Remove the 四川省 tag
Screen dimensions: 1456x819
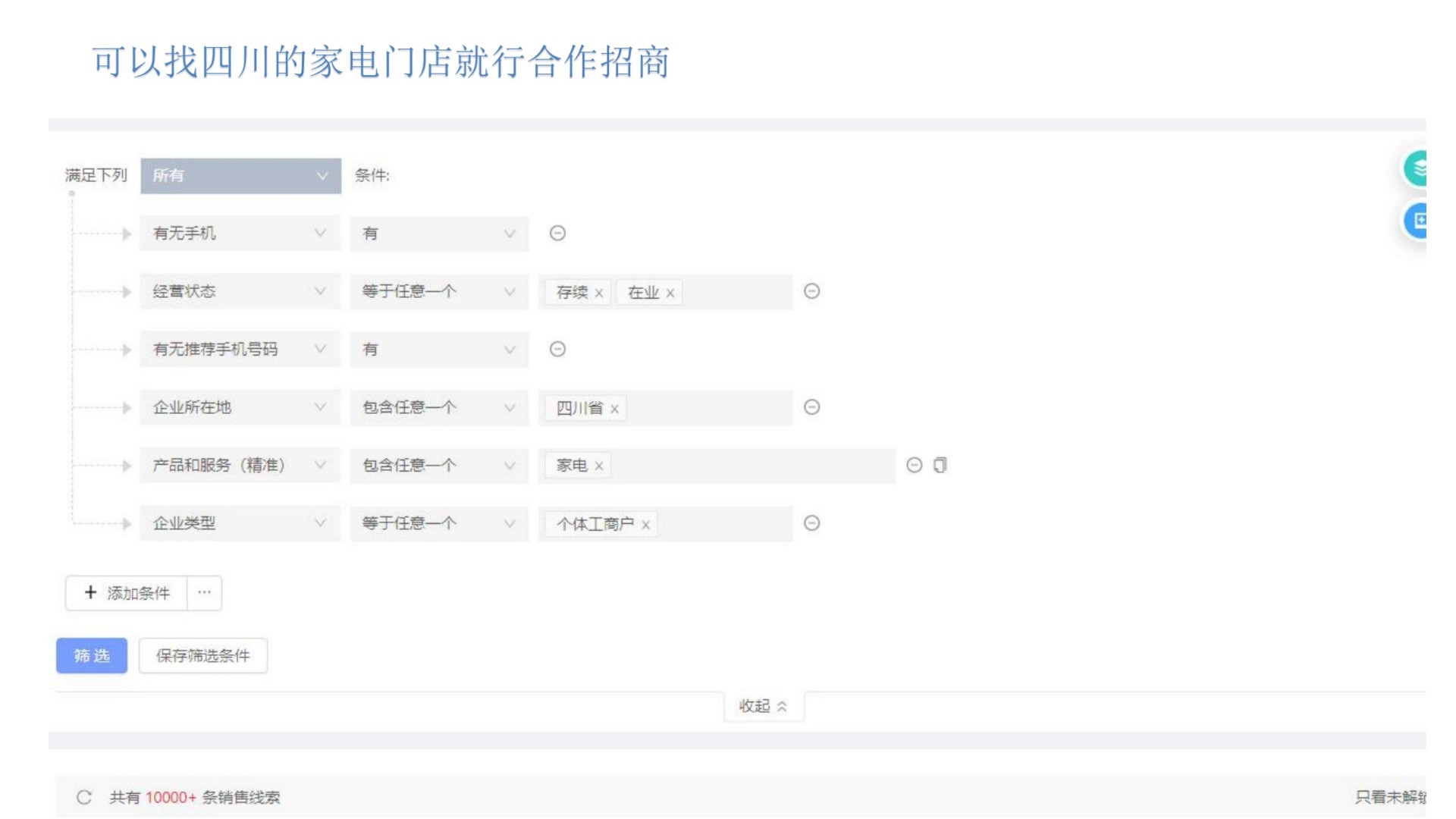coord(614,409)
